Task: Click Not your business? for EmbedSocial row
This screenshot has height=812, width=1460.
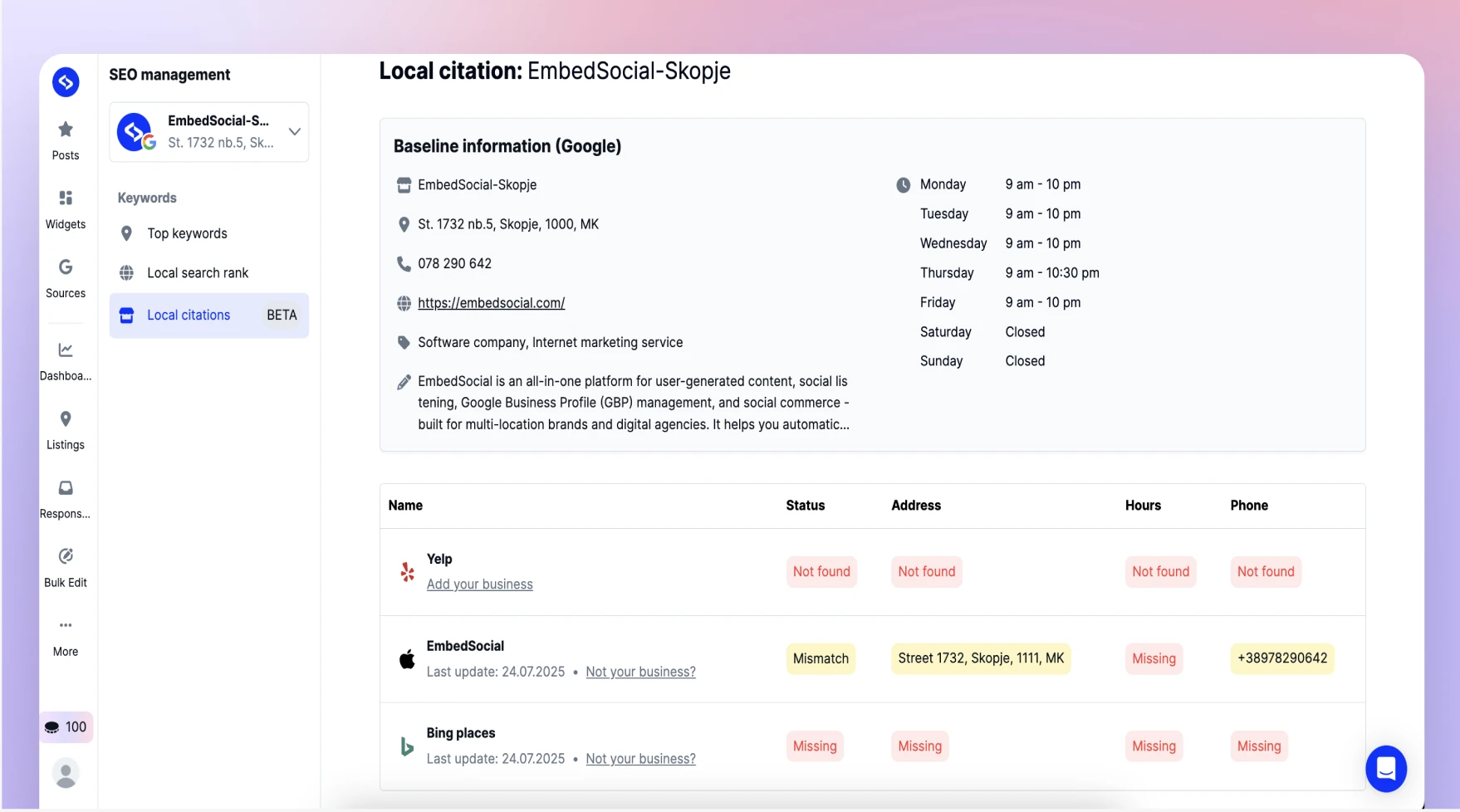Action: click(x=640, y=672)
